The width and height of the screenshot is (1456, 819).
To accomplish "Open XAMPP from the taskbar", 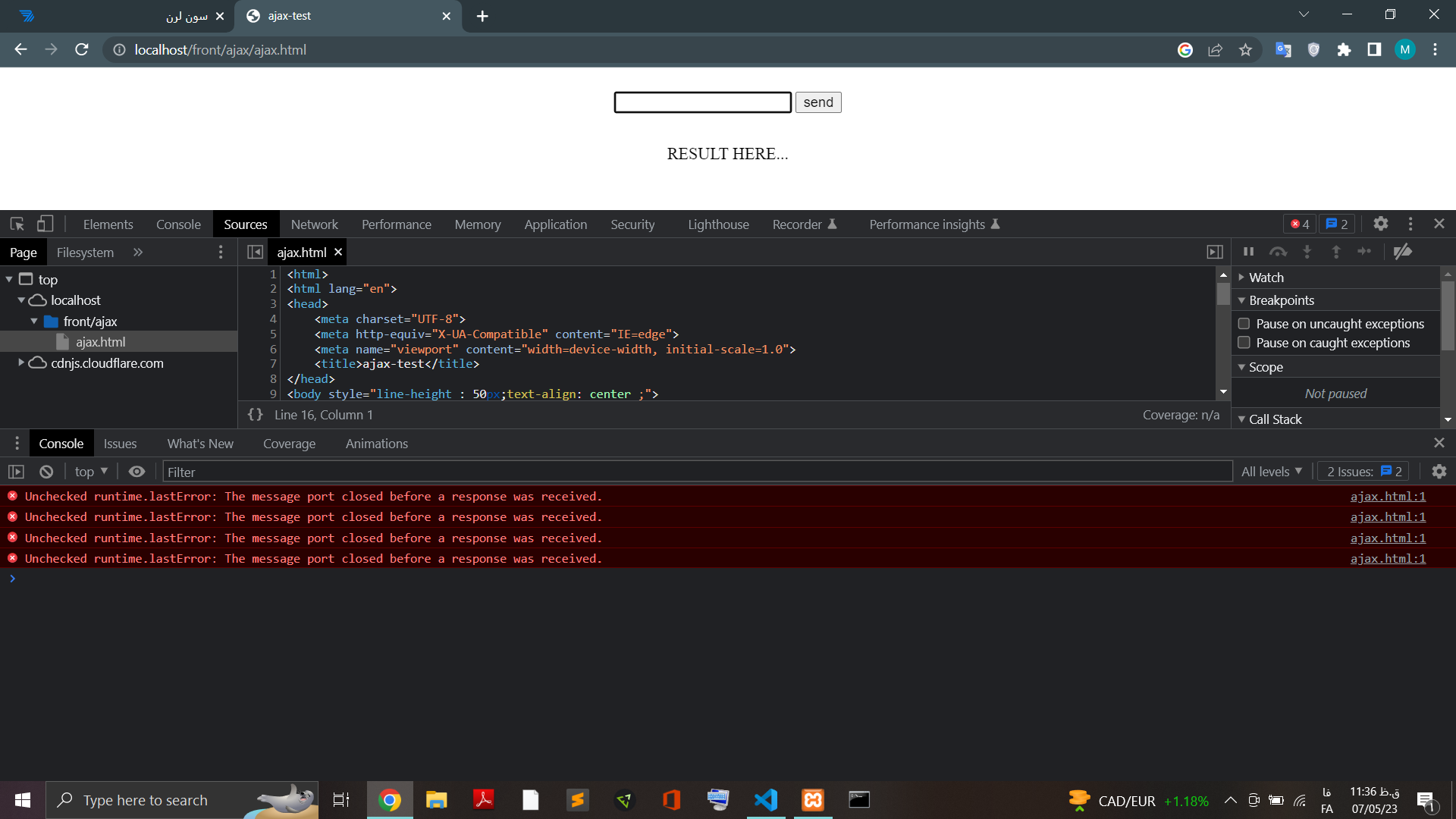I will point(813,800).
